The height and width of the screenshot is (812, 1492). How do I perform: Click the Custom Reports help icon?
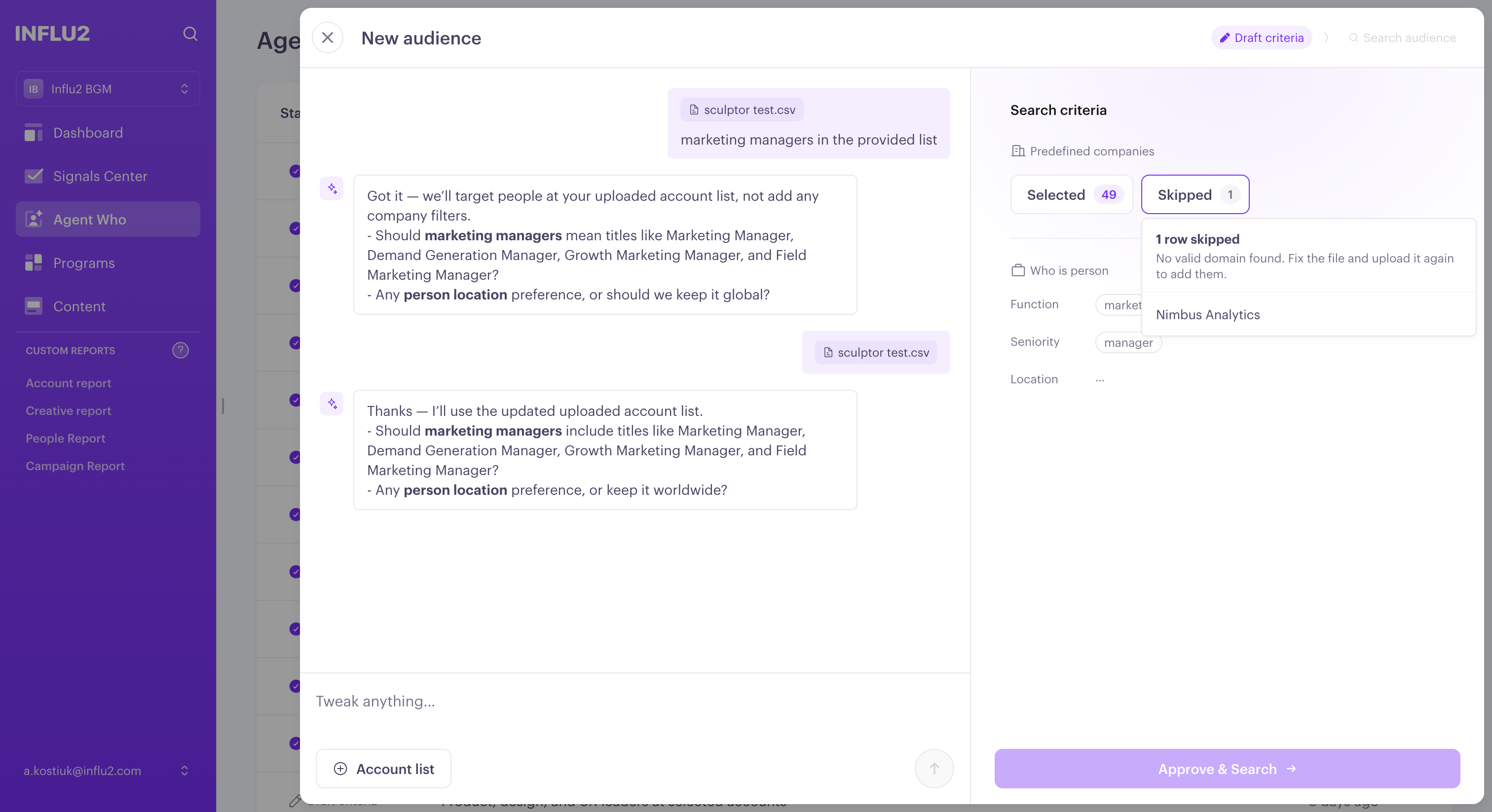180,350
